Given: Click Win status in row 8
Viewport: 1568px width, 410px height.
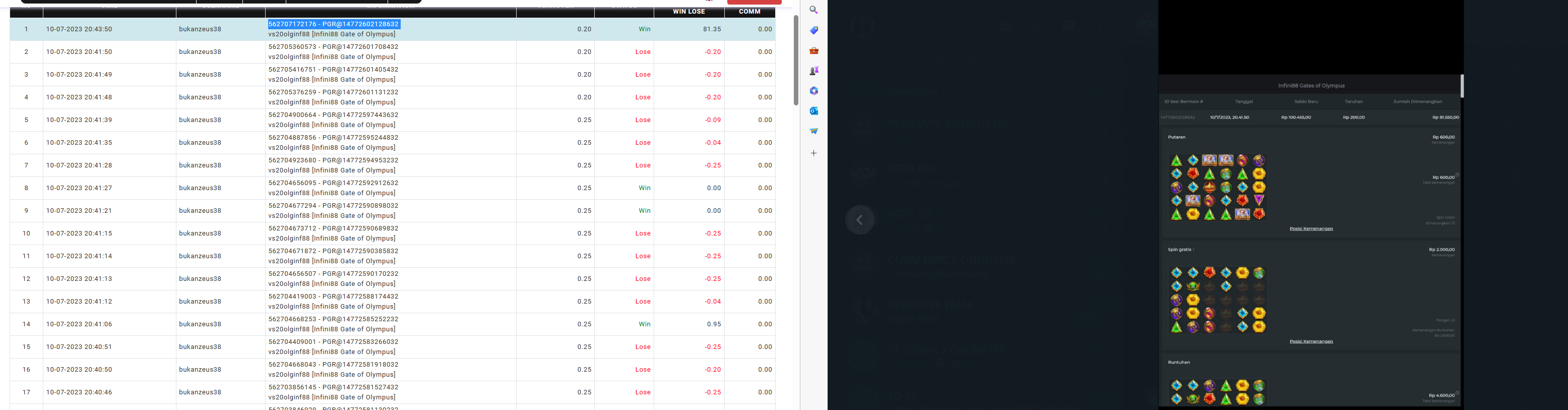Looking at the screenshot, I should (645, 188).
